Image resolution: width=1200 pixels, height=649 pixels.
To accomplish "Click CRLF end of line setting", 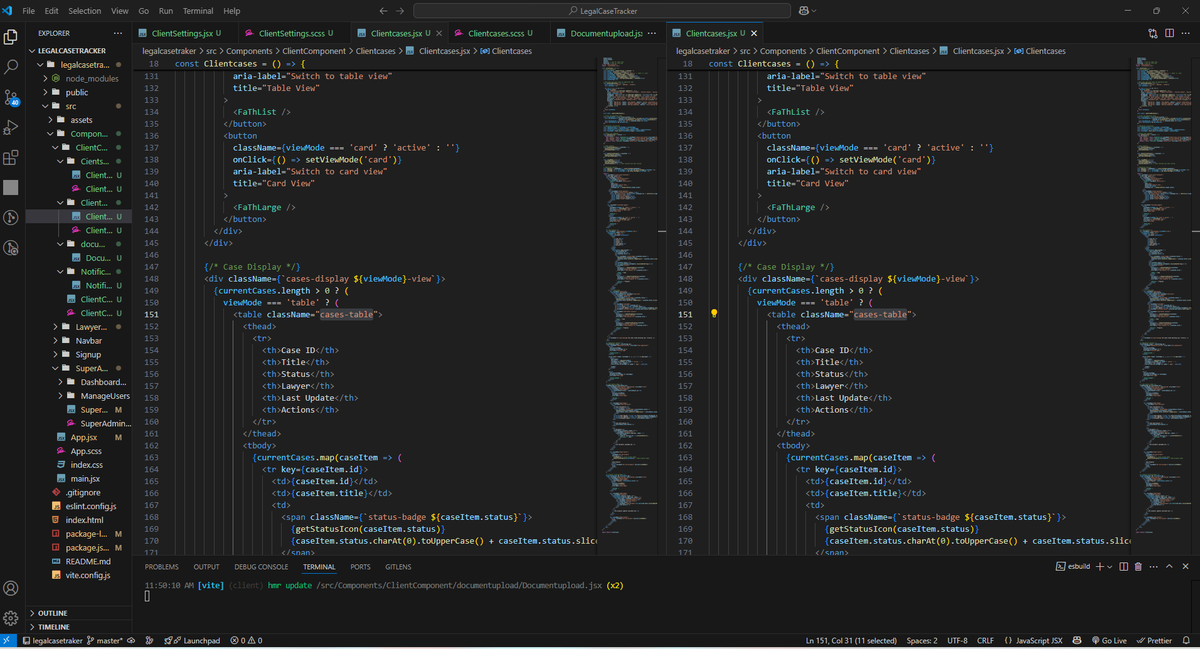I will point(985,640).
